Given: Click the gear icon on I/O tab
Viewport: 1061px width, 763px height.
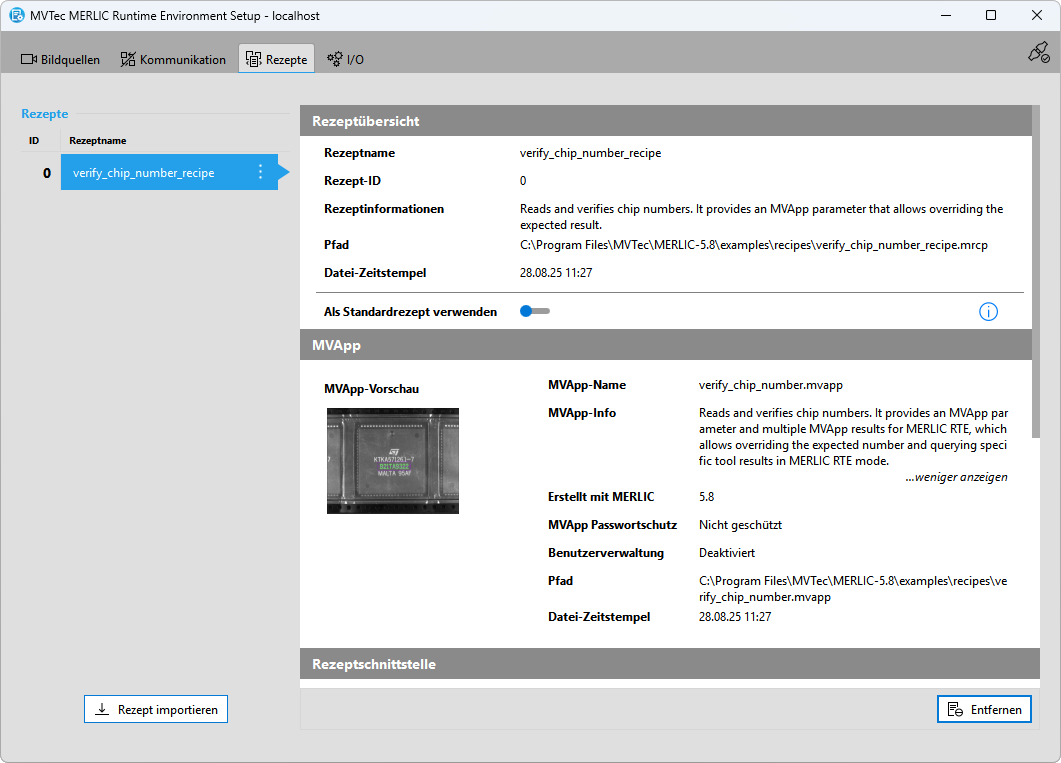Looking at the screenshot, I should (335, 59).
